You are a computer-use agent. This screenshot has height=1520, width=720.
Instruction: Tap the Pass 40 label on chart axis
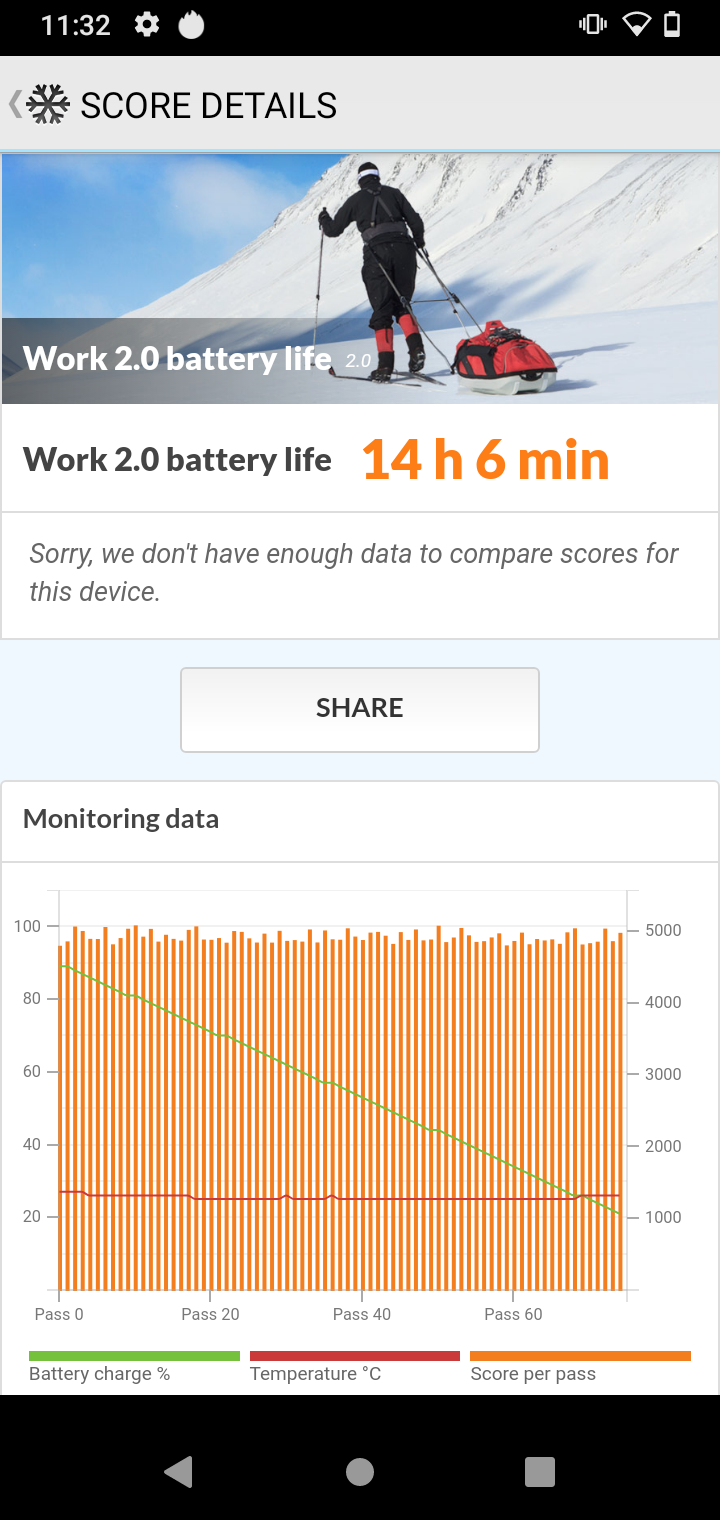(362, 1314)
